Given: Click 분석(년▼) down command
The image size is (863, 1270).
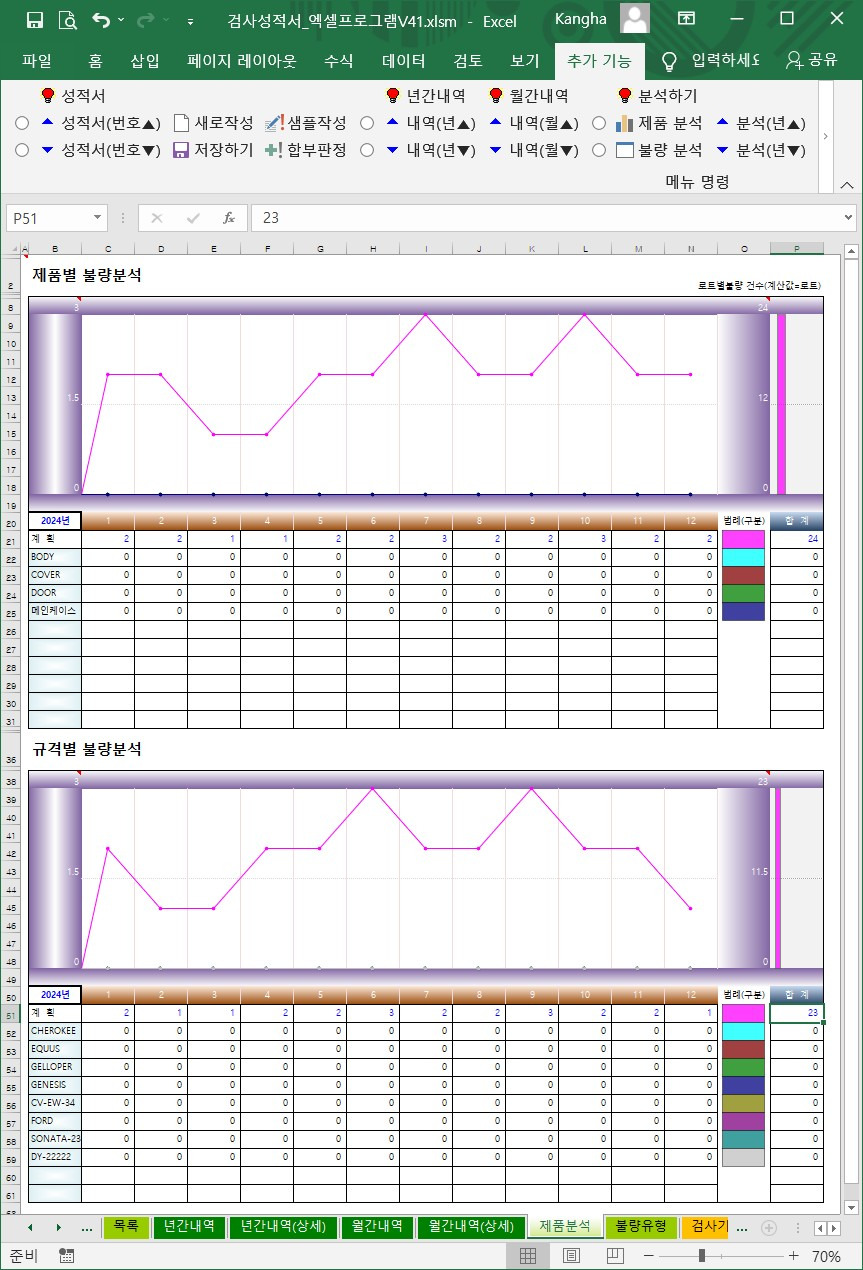Looking at the screenshot, I should [760, 151].
